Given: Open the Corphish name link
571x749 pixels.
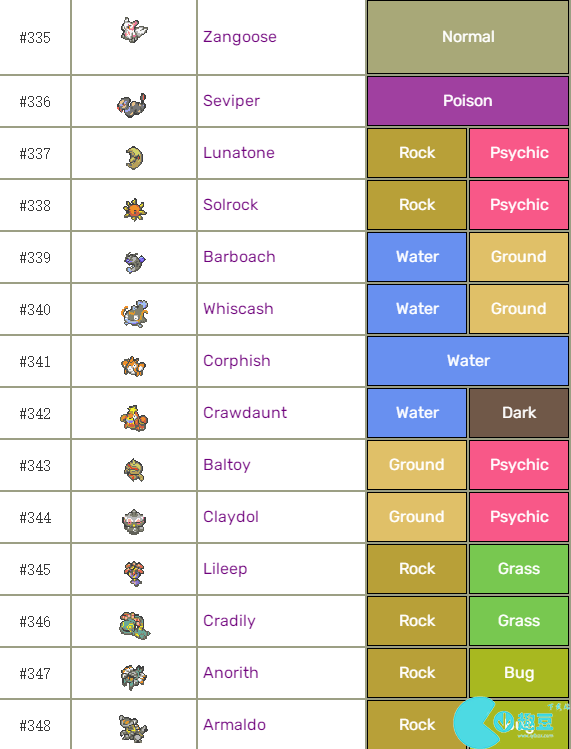Looking at the screenshot, I should pos(237,361).
